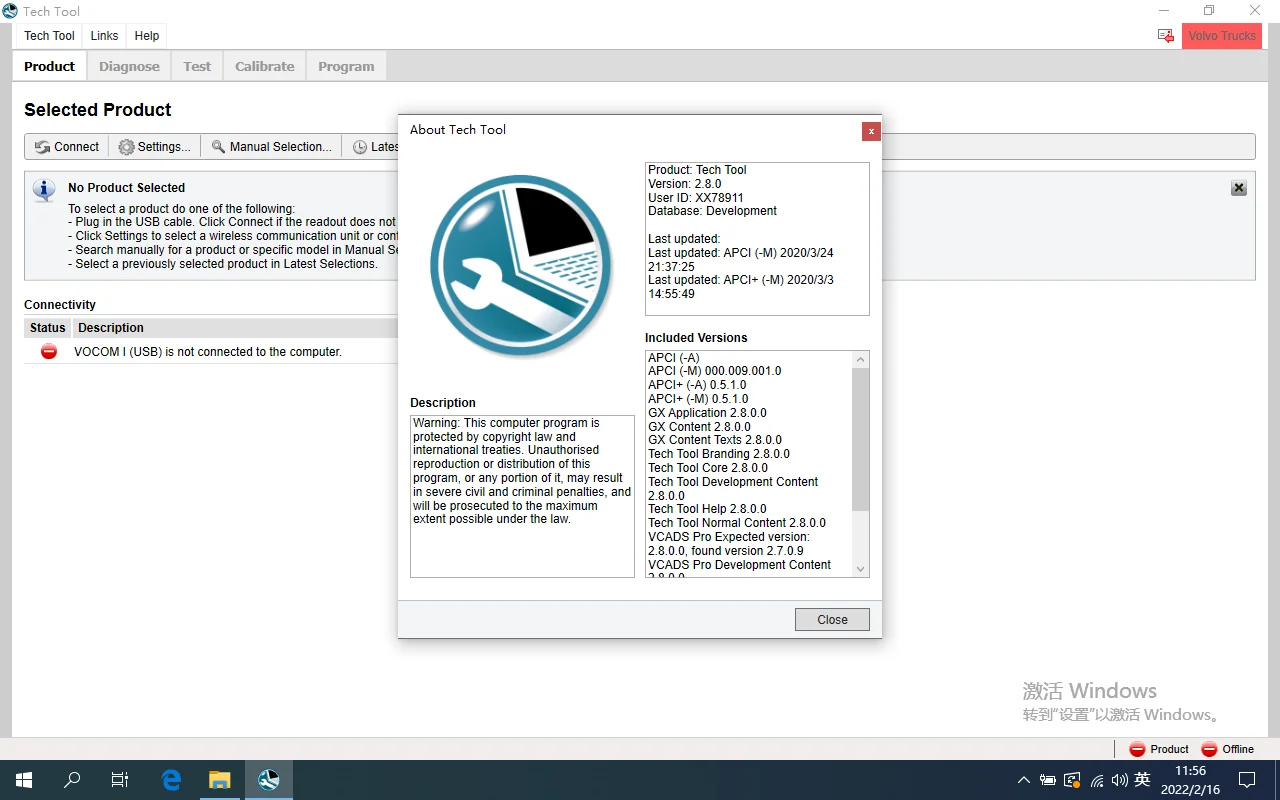1280x800 pixels.
Task: Click the battery icon in system tray
Action: (x=1048, y=780)
